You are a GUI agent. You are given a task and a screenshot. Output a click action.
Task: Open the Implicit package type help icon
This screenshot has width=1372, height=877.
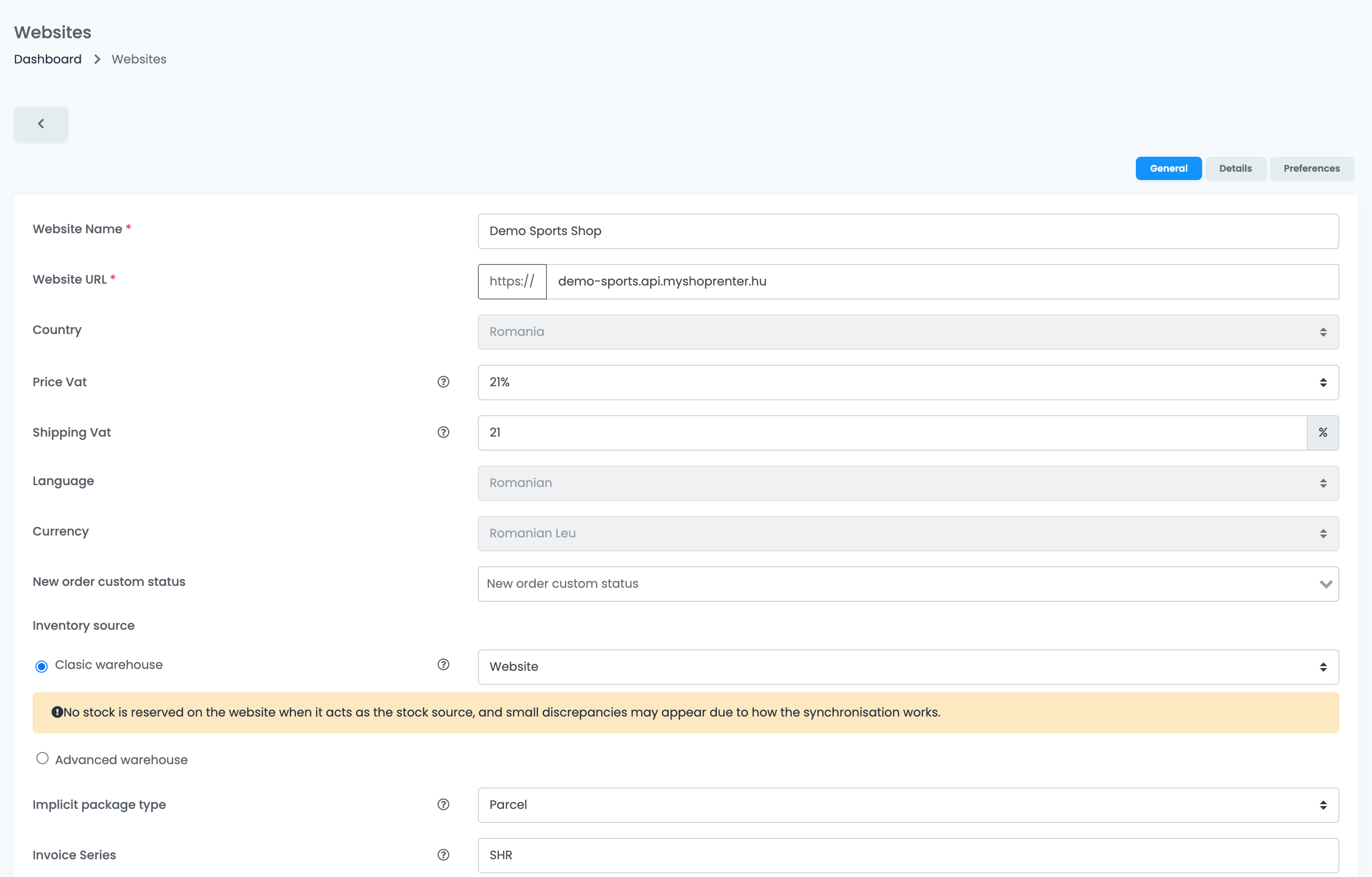(443, 805)
